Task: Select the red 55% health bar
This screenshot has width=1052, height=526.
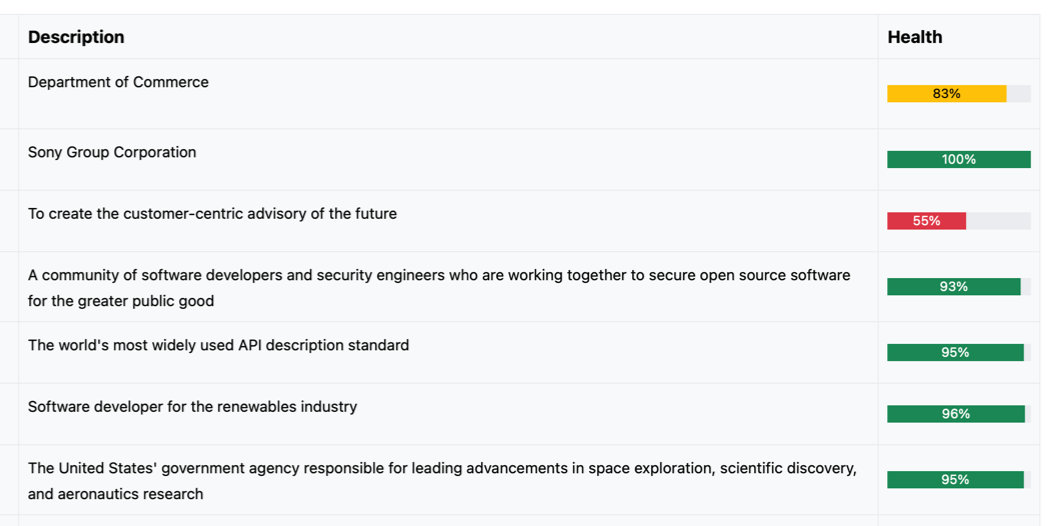Action: coord(927,221)
